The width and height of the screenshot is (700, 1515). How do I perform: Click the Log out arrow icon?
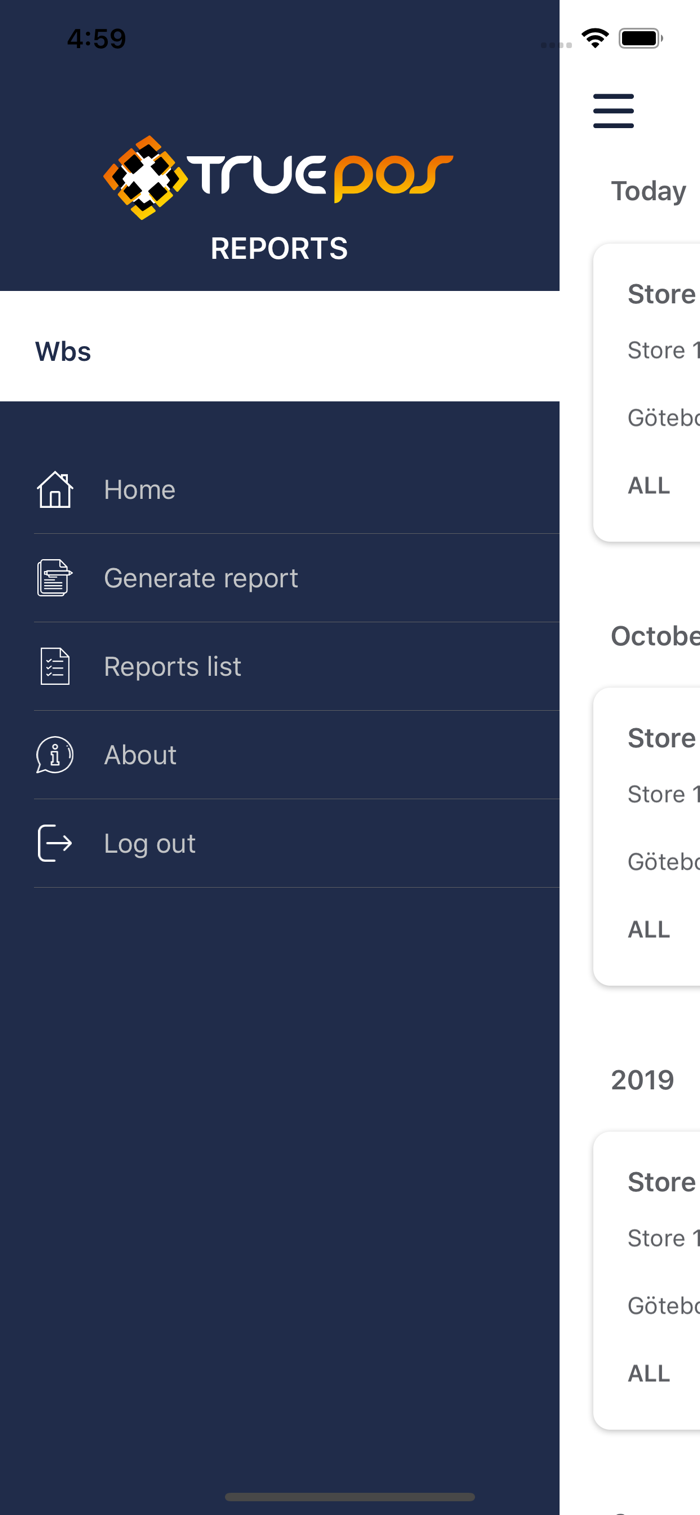55,843
